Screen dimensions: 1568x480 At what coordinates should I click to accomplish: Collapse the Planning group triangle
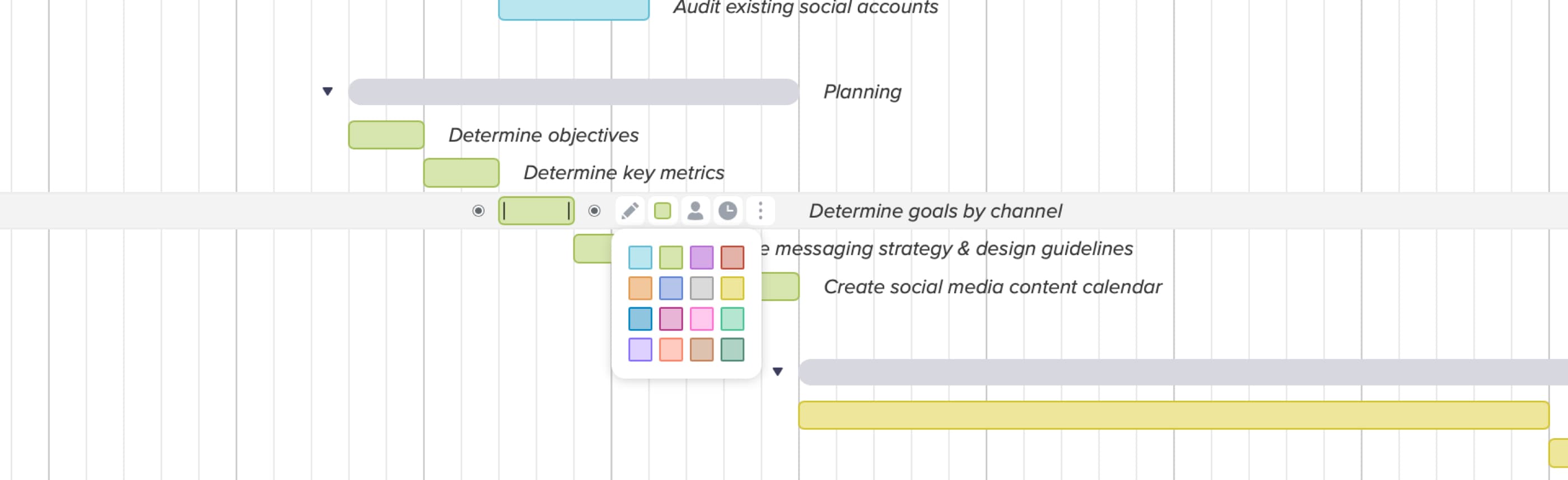tap(327, 91)
